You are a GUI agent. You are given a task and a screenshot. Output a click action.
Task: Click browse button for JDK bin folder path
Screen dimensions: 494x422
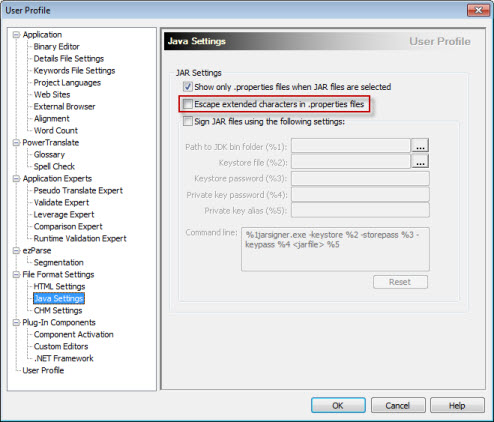[x=420, y=146]
